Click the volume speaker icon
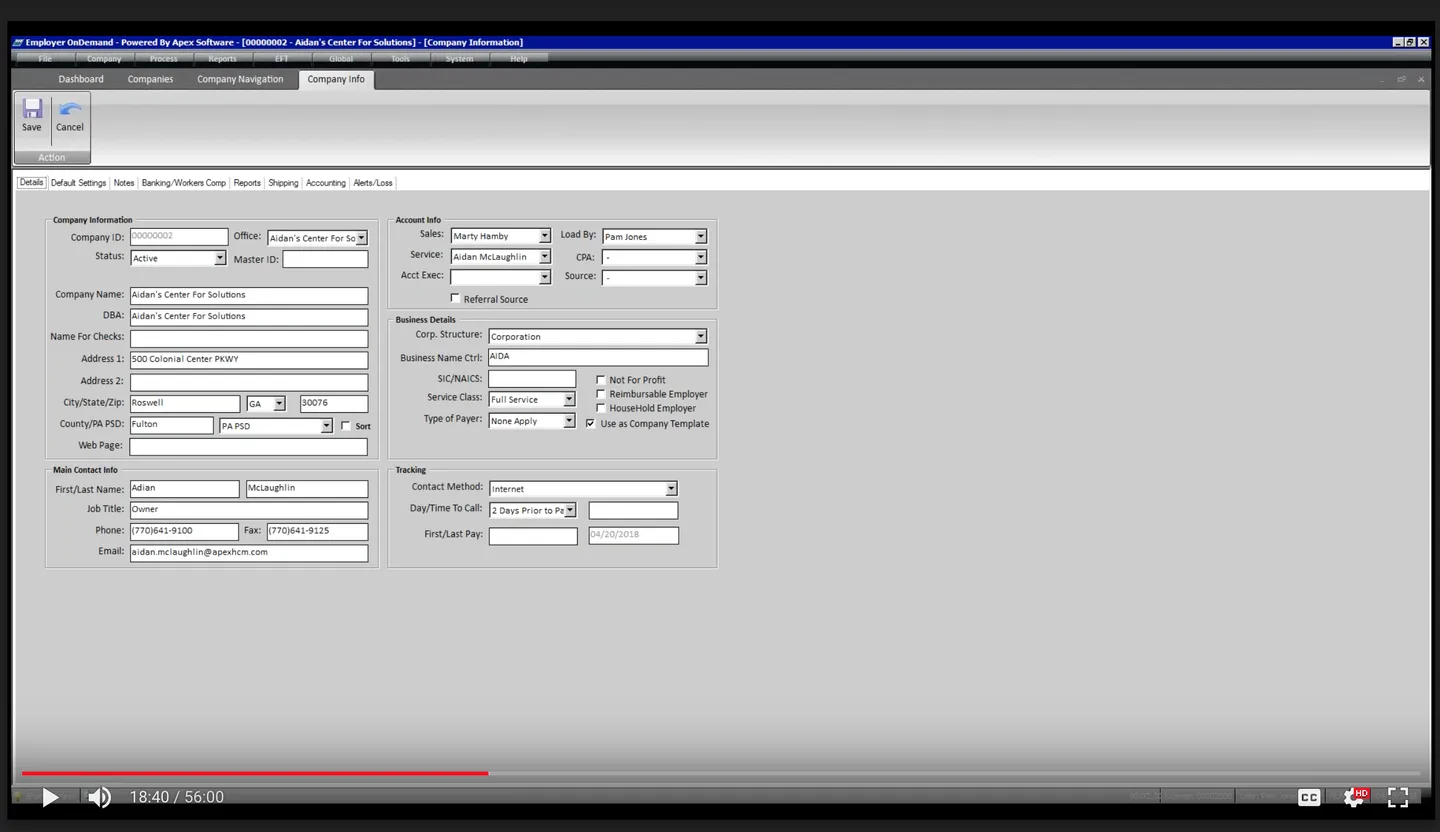Screen dimensions: 1440x832 tap(98, 797)
